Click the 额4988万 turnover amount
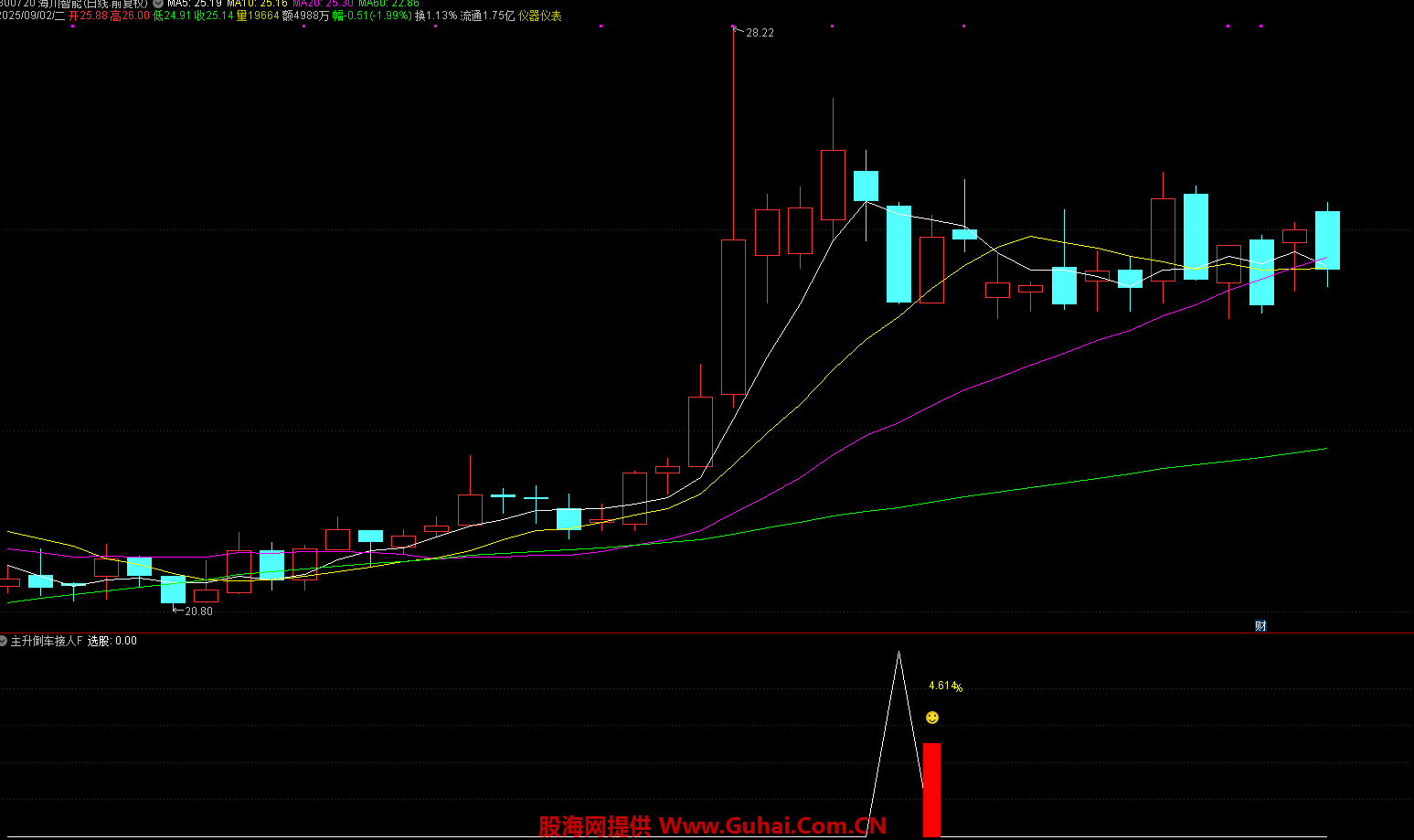The height and width of the screenshot is (840, 1414). [x=305, y=16]
